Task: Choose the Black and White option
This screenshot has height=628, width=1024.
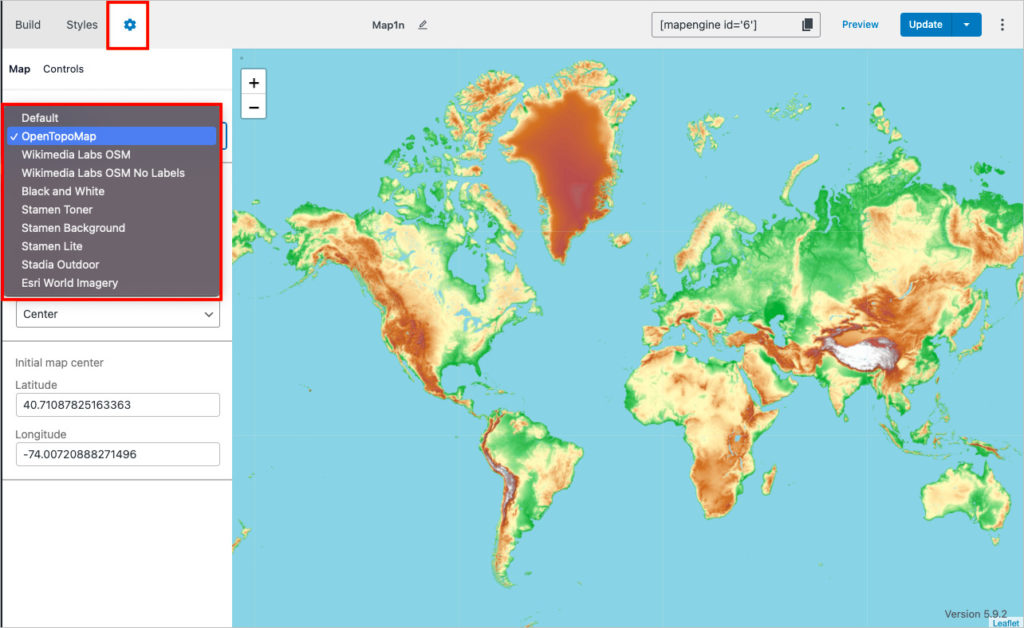Action: (112, 191)
